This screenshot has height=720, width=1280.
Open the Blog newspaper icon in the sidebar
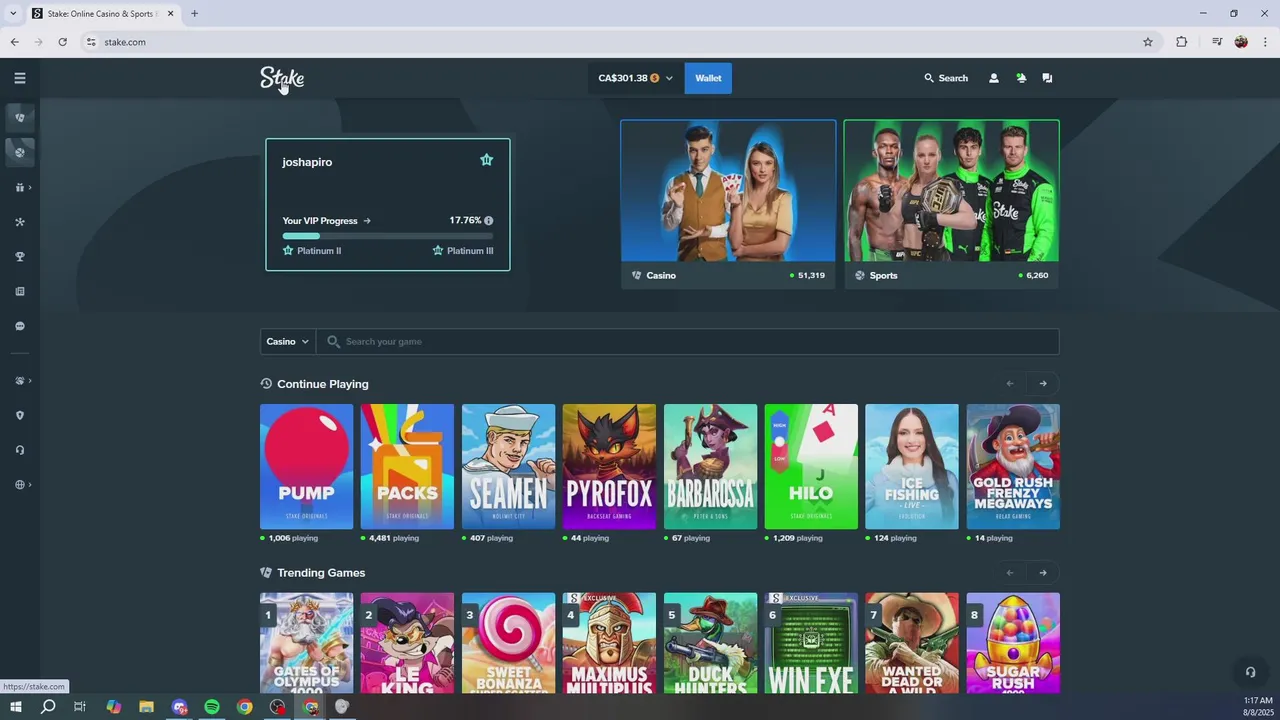[x=19, y=292]
